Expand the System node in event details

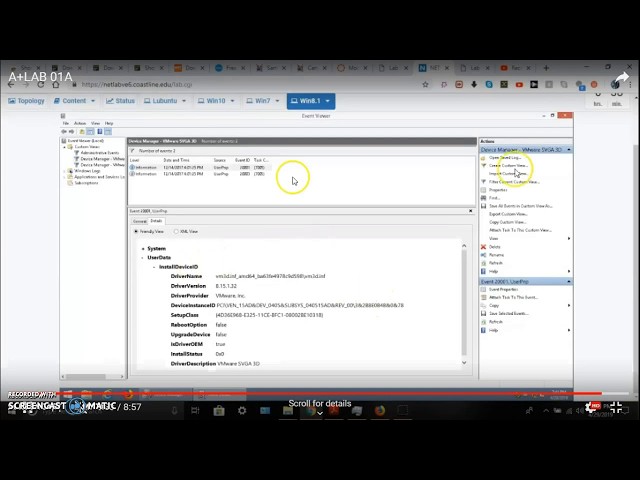point(143,249)
